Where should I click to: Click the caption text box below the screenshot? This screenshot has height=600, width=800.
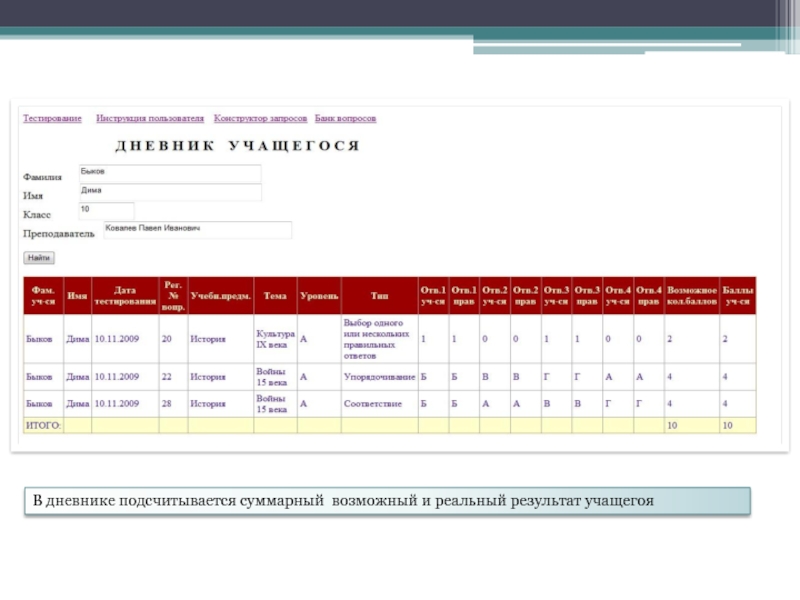tap(385, 500)
